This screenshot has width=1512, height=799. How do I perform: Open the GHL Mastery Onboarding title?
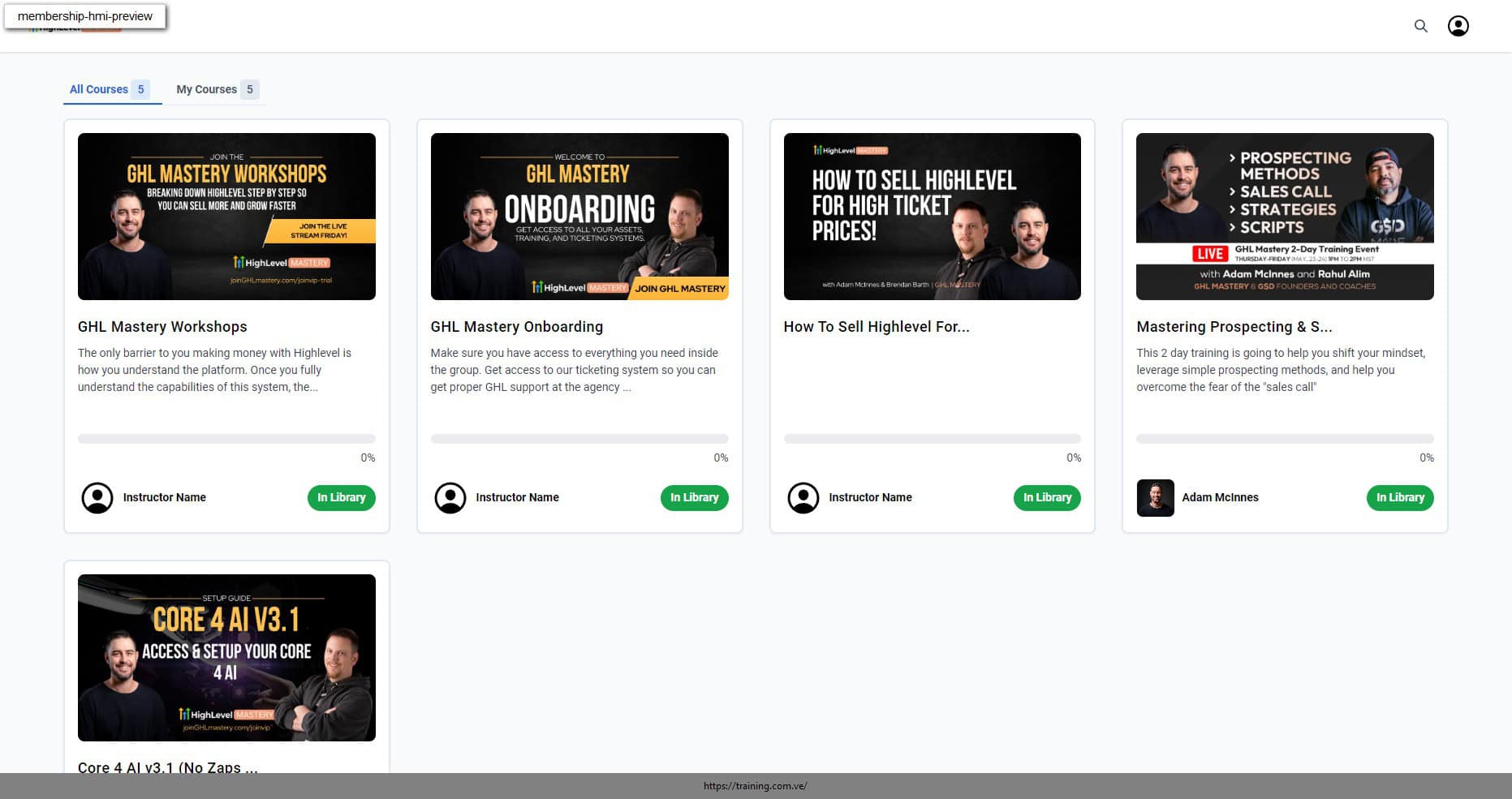(516, 327)
